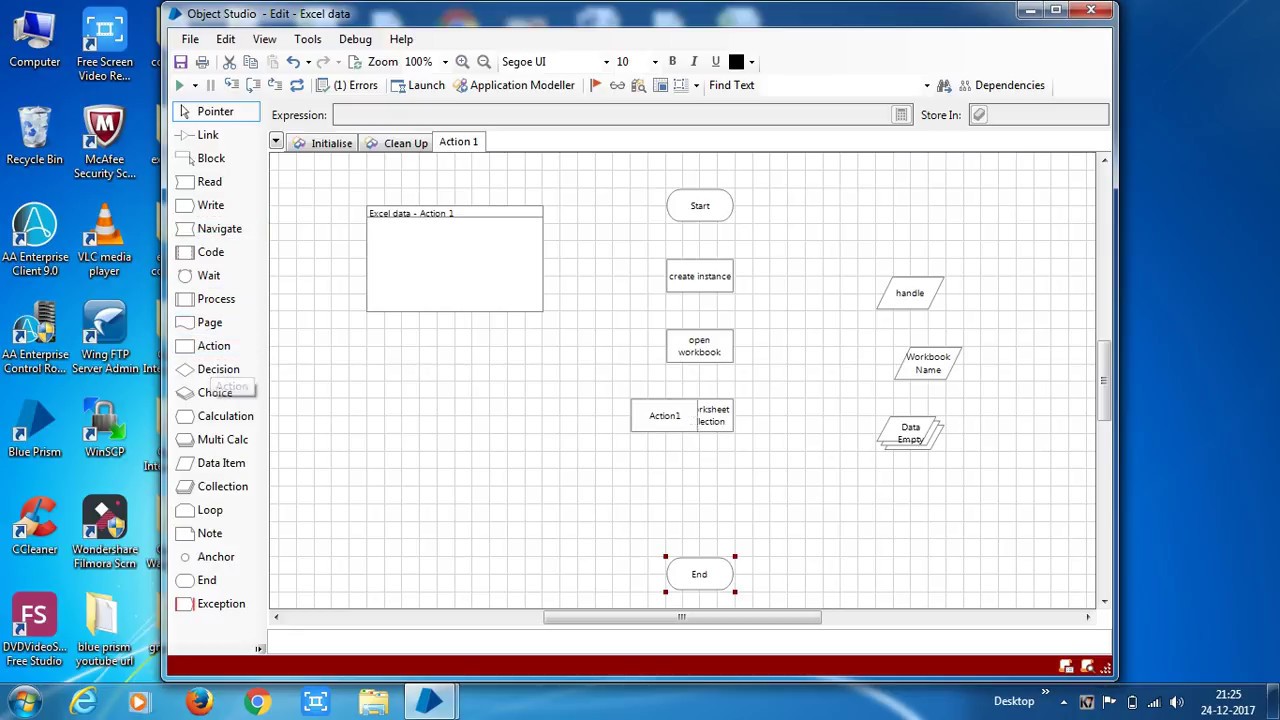This screenshot has width=1280, height=720.
Task: Run the process with the green Go arrow
Action: [x=179, y=85]
